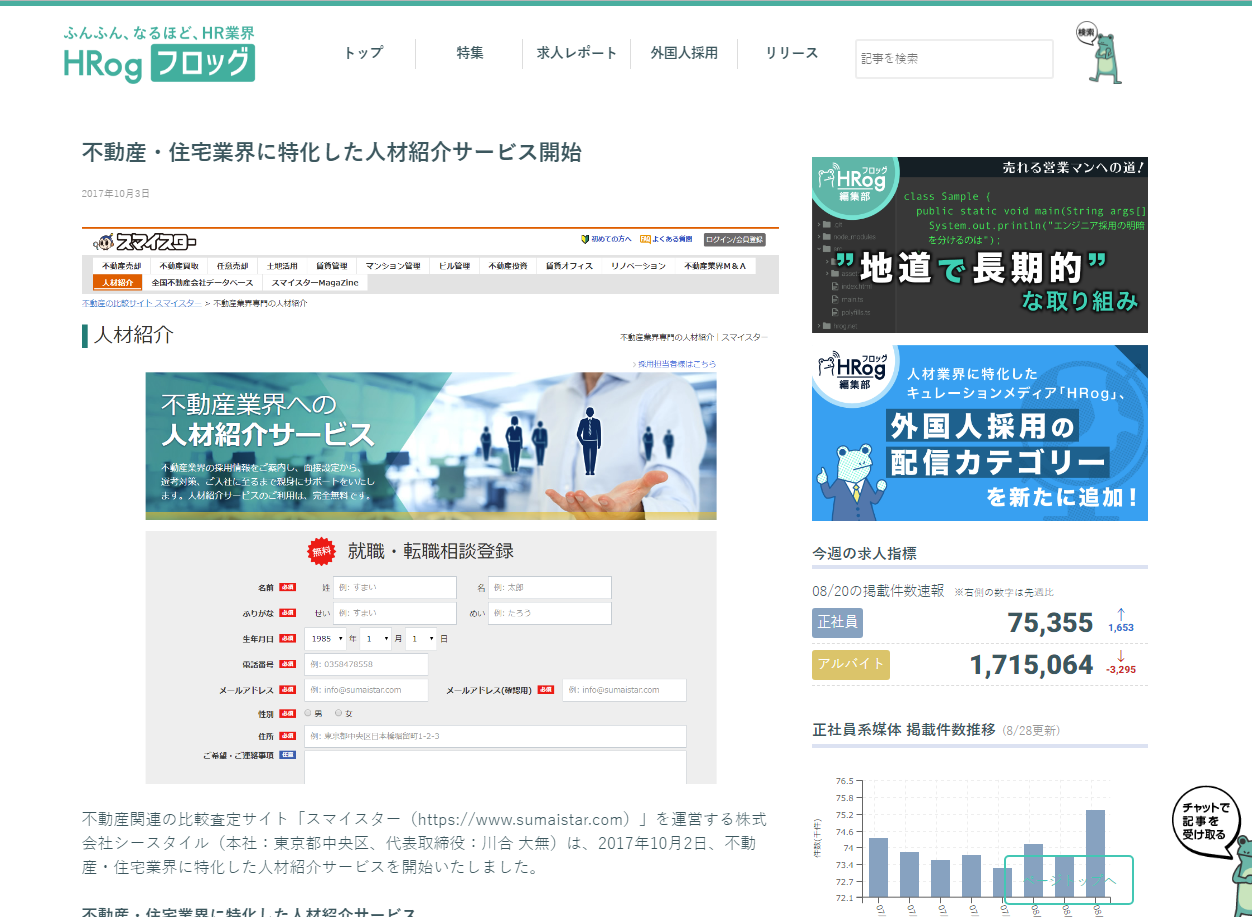Open the '外国人採用の配信カテゴリー' sidebar banner
The image size is (1252, 917).
point(980,433)
